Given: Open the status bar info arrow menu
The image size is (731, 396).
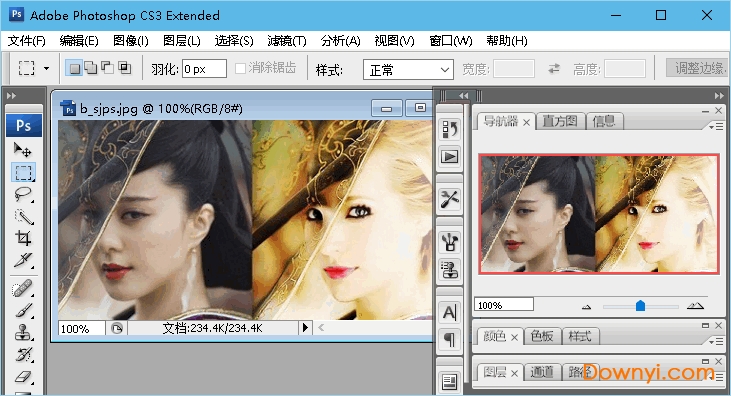Looking at the screenshot, I should tap(305, 327).
